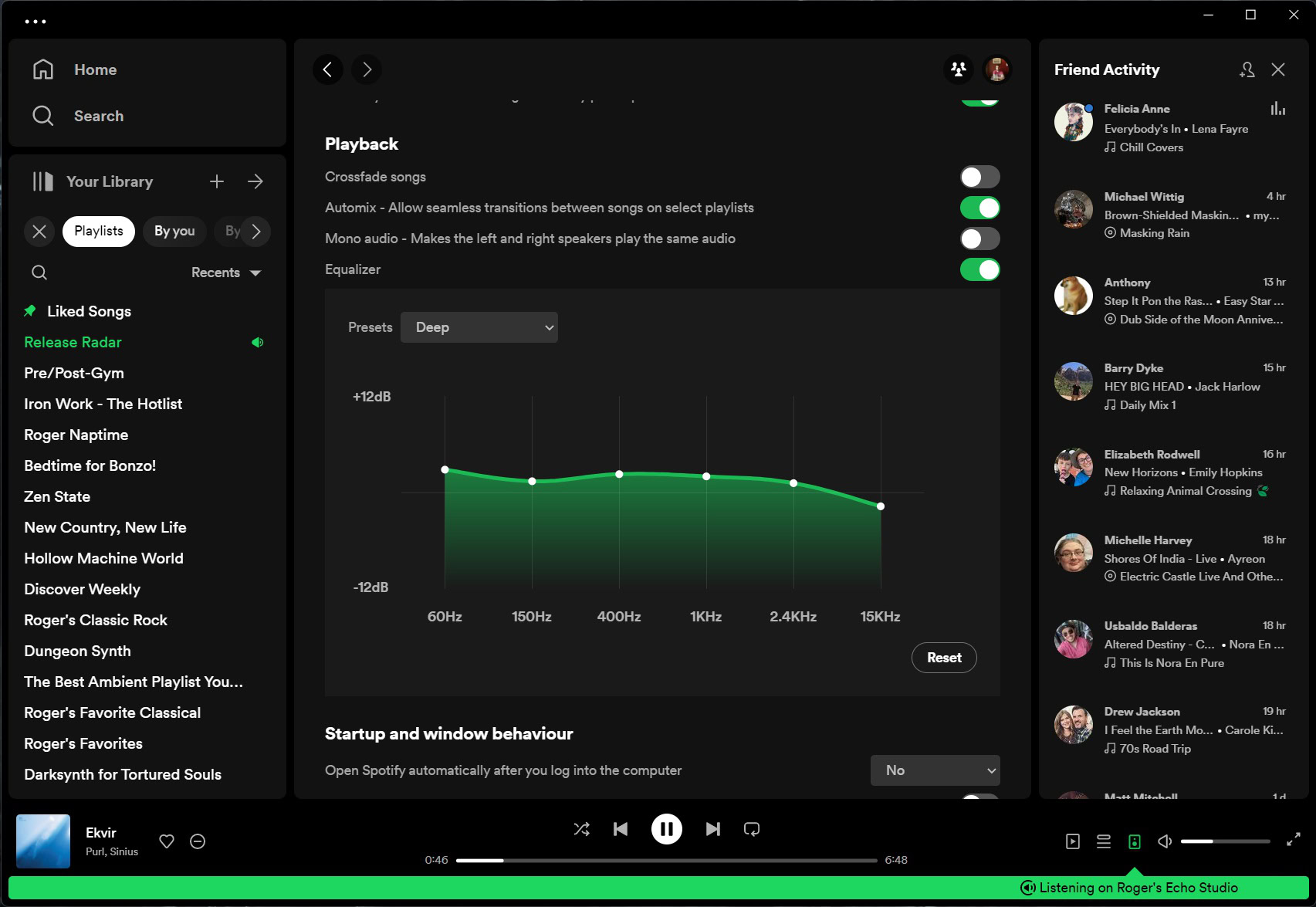Open Pre/Post-Gym playlist
This screenshot has height=907, width=1316.
pos(74,373)
